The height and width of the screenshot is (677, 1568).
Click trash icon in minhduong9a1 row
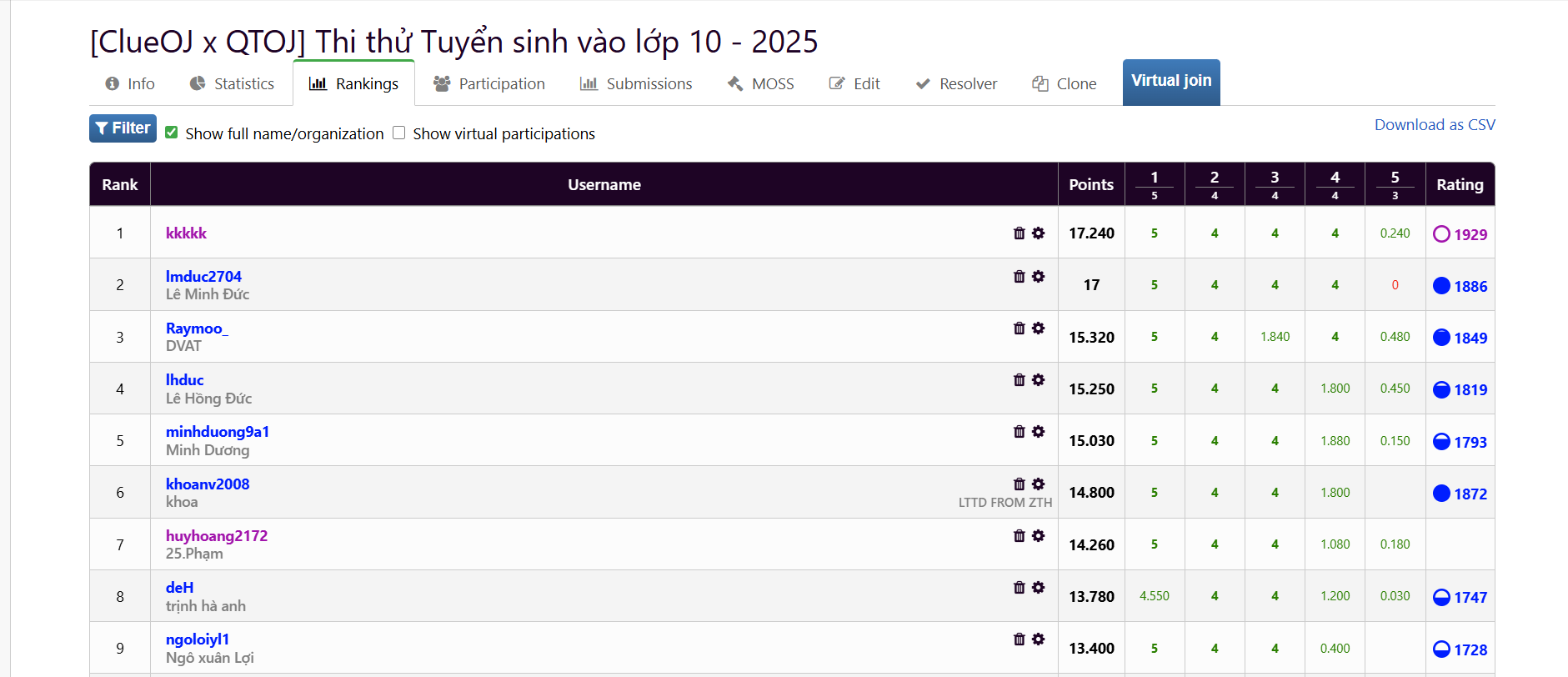[x=1019, y=431]
